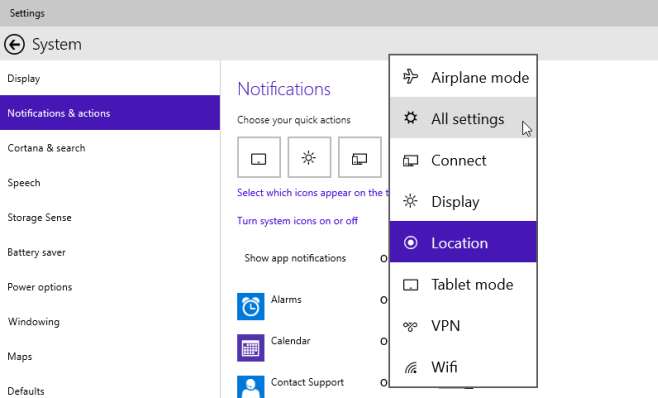Open Turn system icons on or off
Screen dimensions: 658x398
pyautogui.click(x=298, y=221)
